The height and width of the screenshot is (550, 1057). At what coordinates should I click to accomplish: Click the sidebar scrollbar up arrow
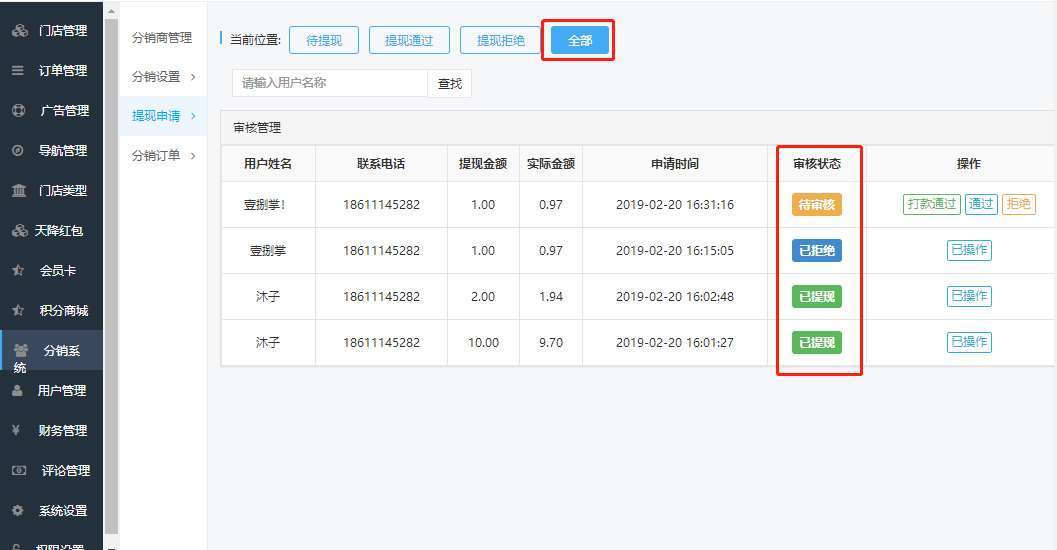point(111,11)
